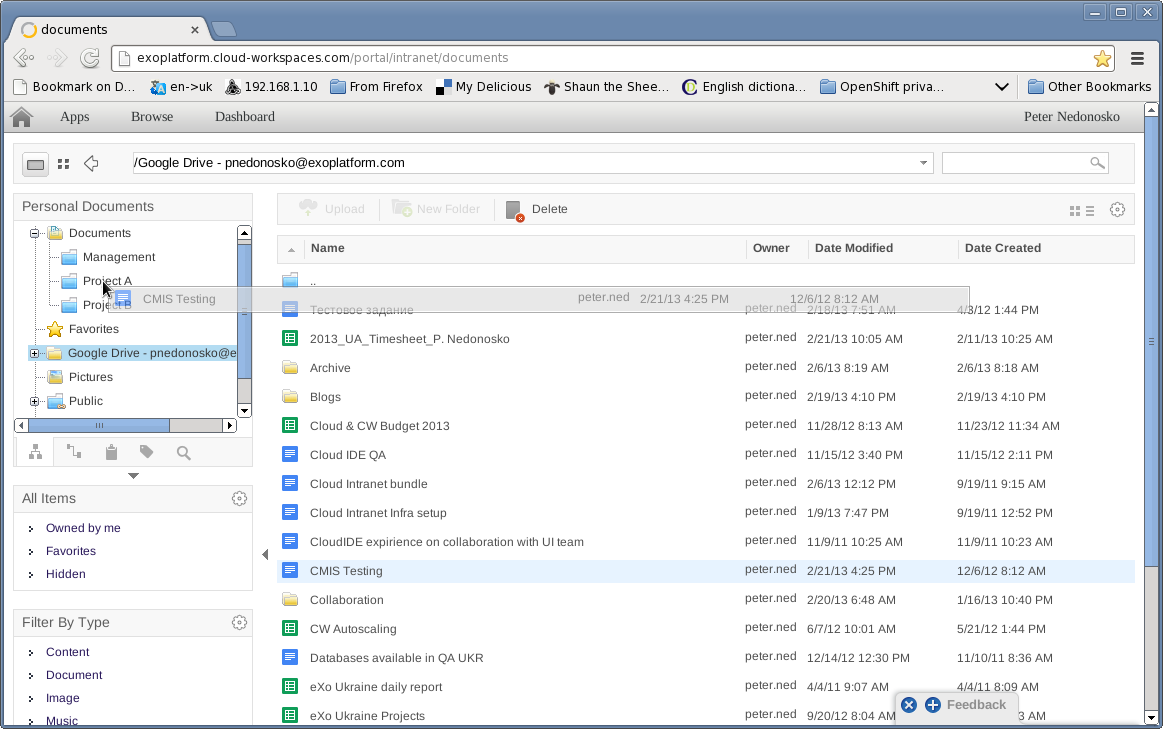Open the relations sidebar tab icon
1163x729 pixels.
(73, 451)
